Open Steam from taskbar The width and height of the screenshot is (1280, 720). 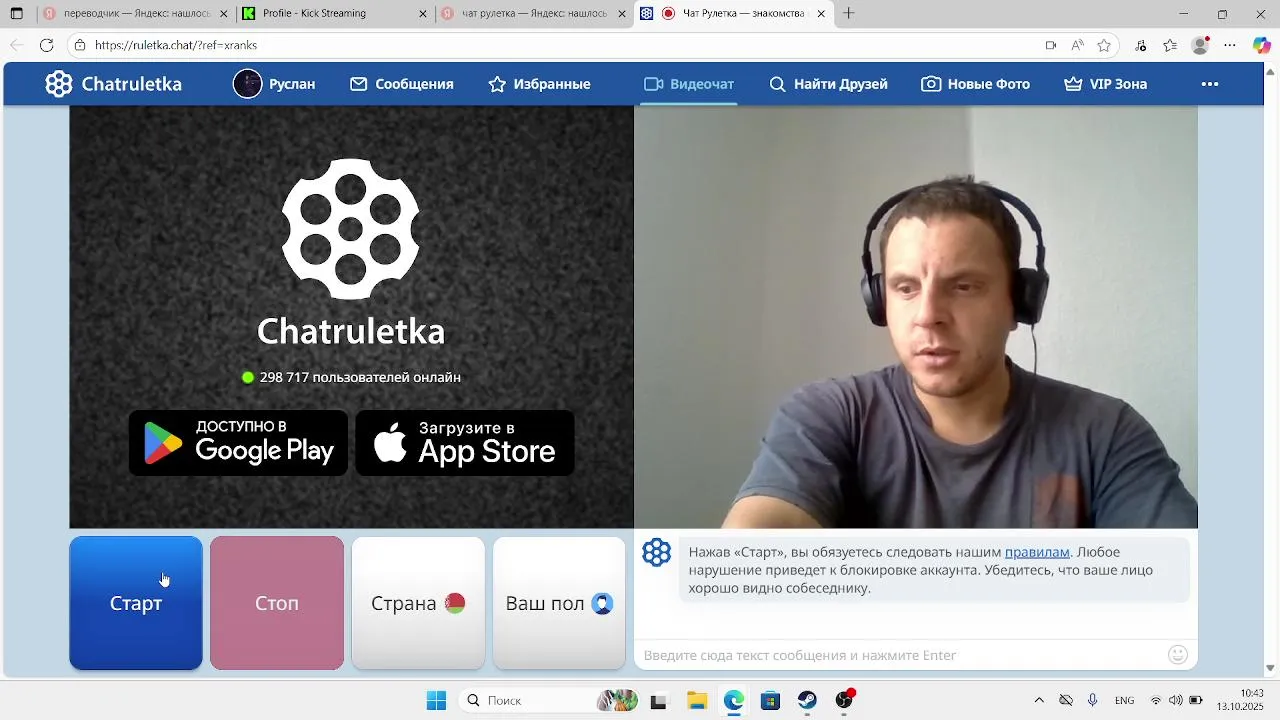(x=807, y=701)
